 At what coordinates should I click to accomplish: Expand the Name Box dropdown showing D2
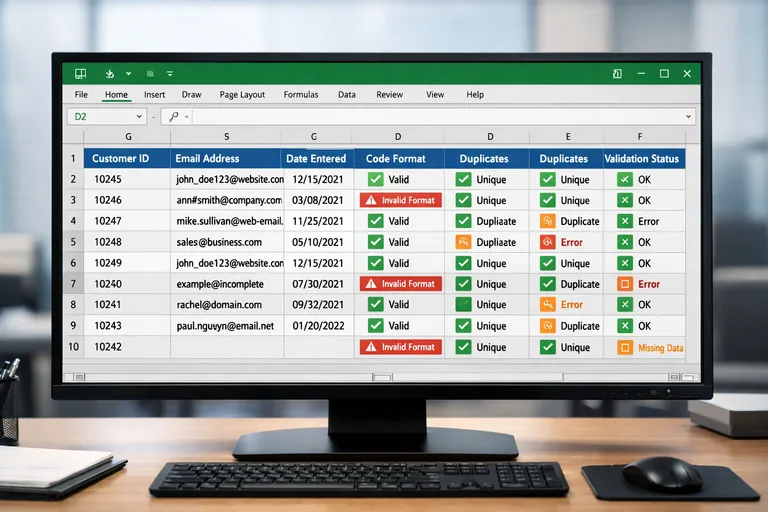[139, 117]
